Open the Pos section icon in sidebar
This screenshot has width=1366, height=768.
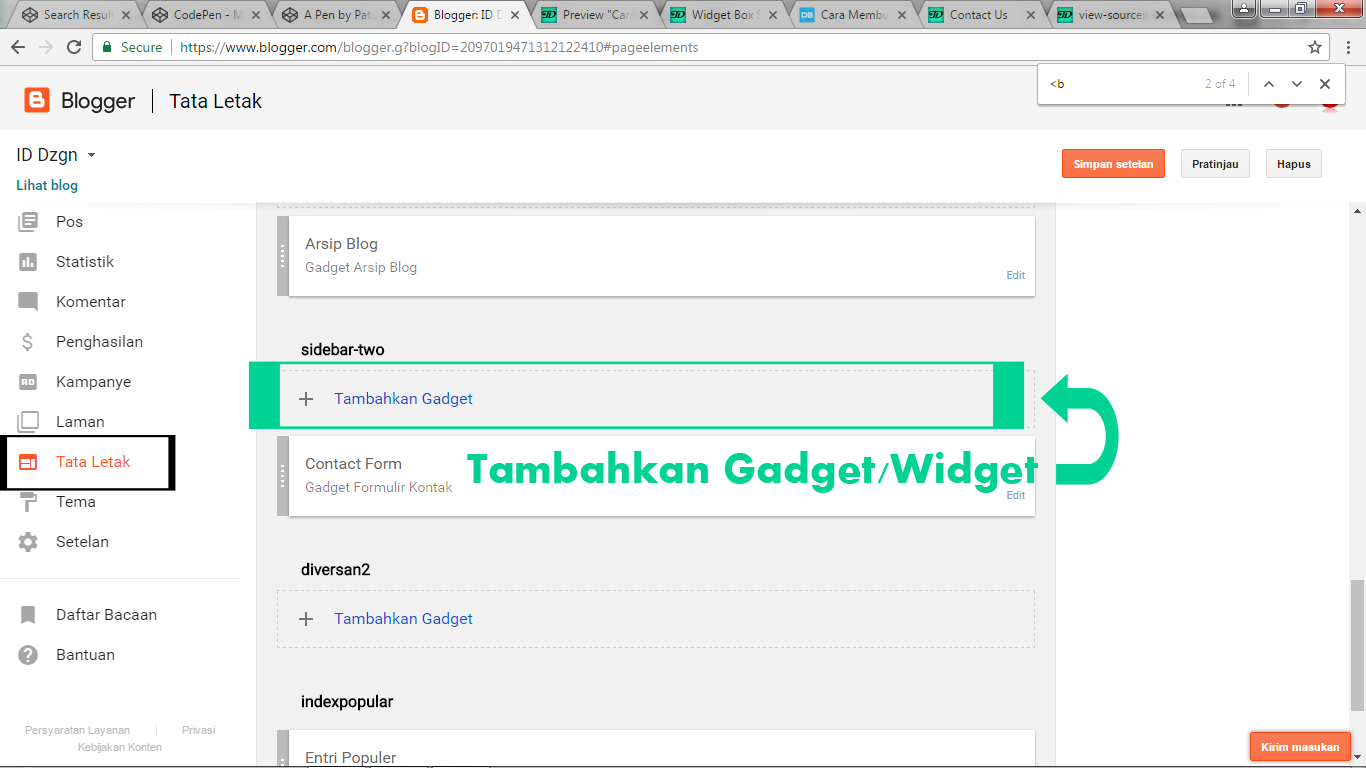pyautogui.click(x=28, y=221)
